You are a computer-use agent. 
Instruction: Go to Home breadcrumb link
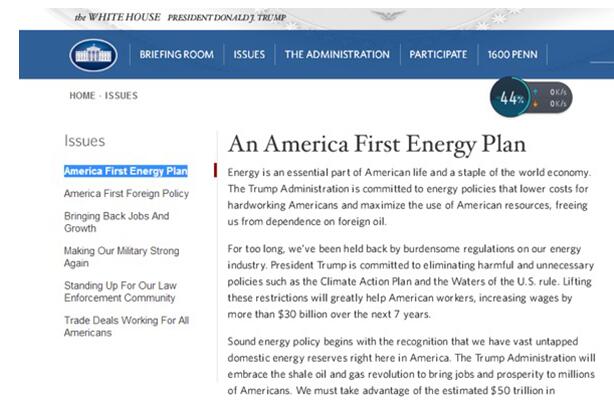pos(82,96)
